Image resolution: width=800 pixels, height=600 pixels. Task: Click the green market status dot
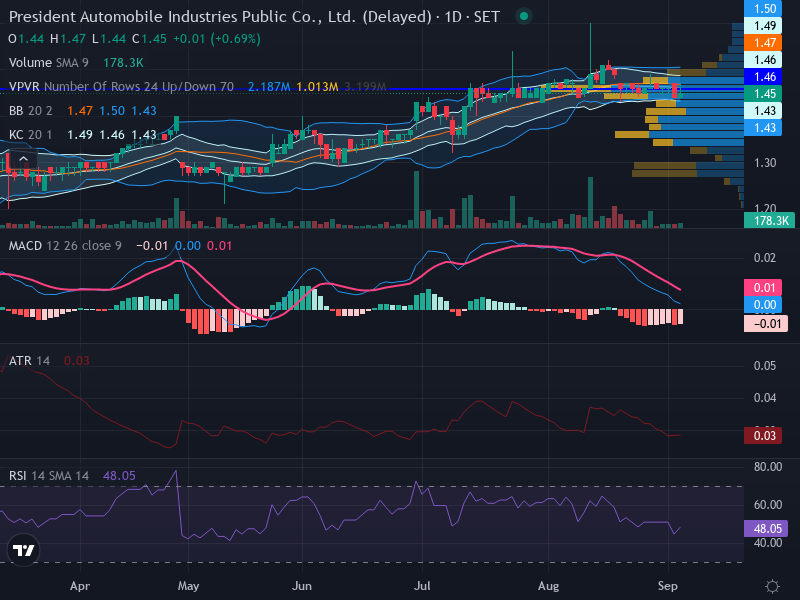(523, 16)
